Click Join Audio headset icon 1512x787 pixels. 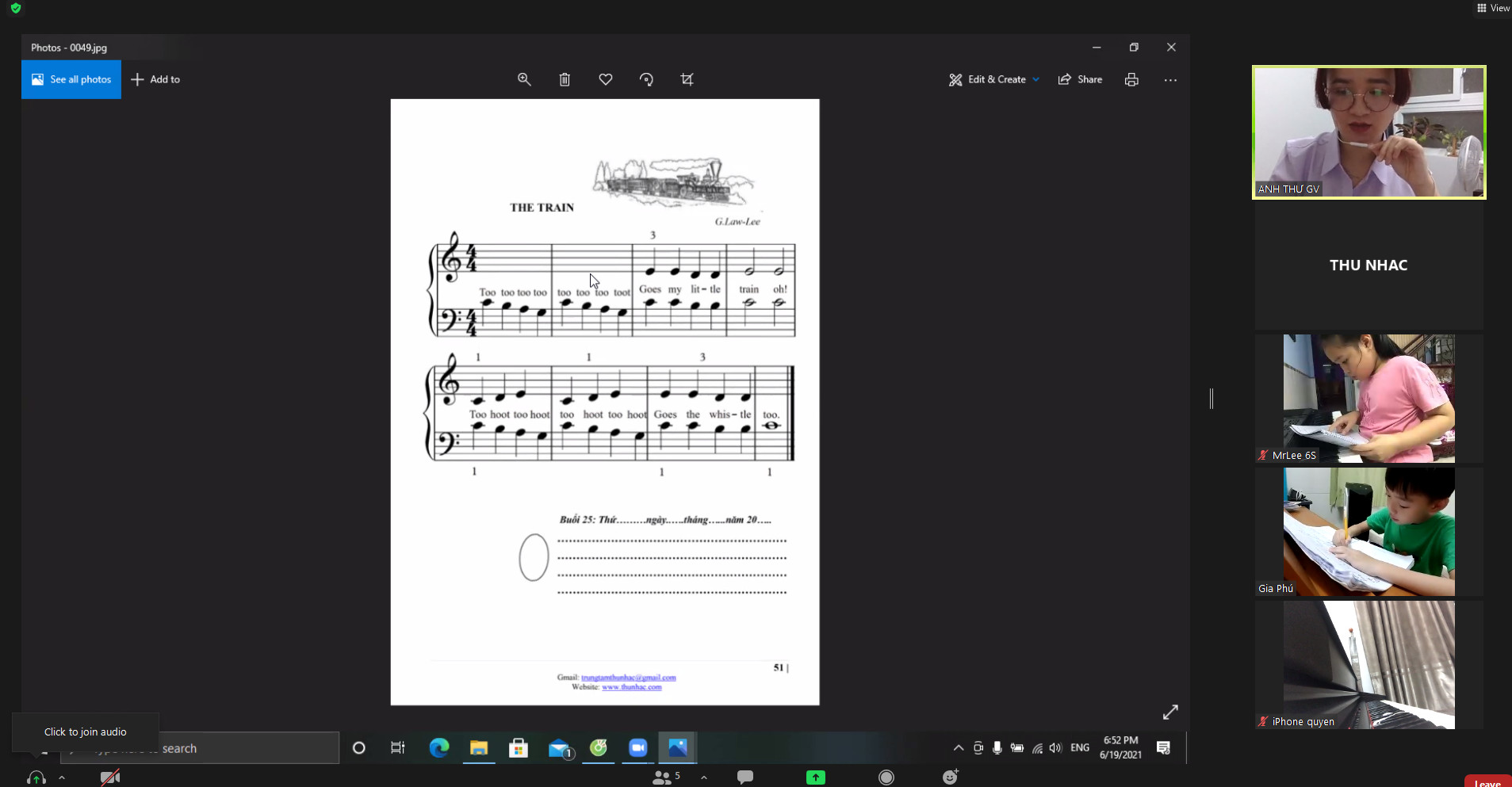[36, 777]
